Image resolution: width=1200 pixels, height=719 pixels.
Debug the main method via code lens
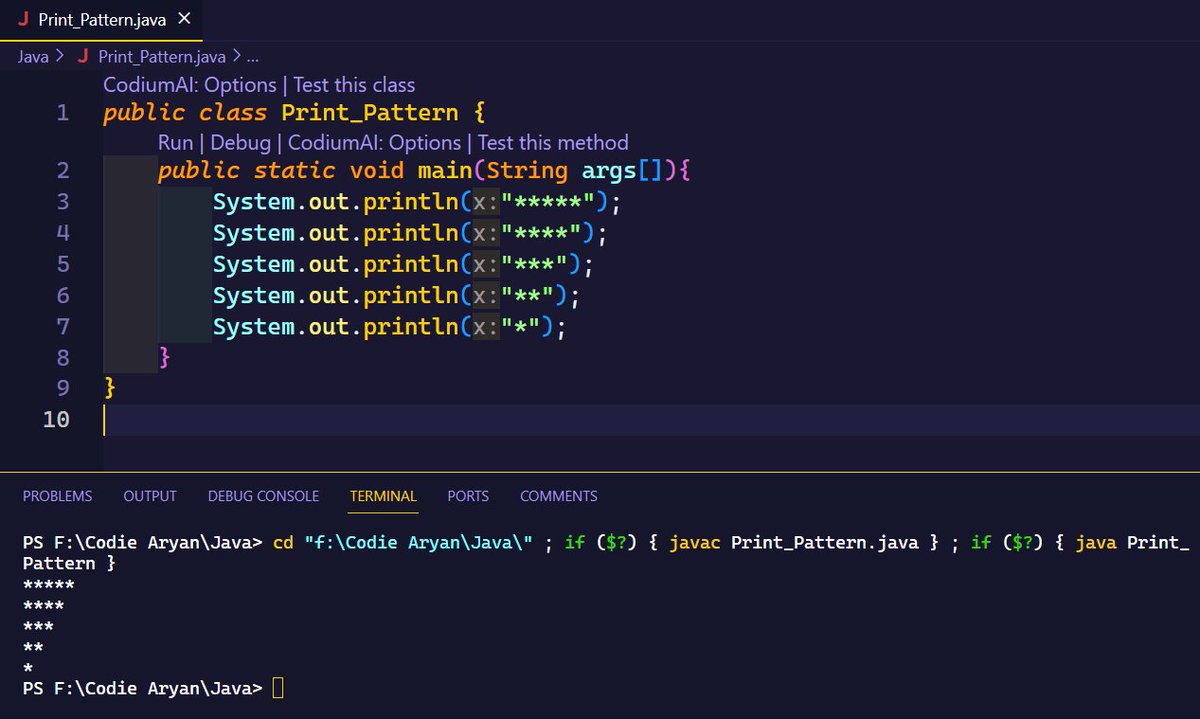[x=240, y=143]
